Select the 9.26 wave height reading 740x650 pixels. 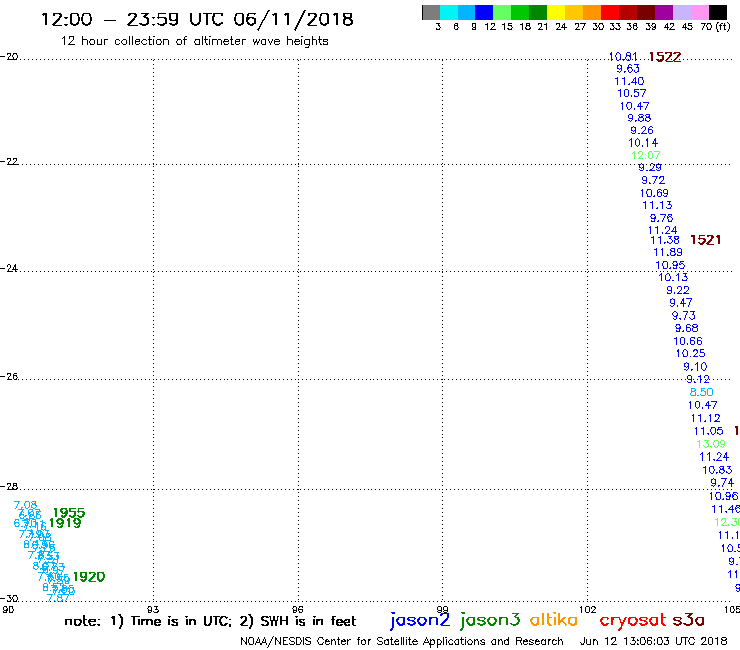point(642,130)
